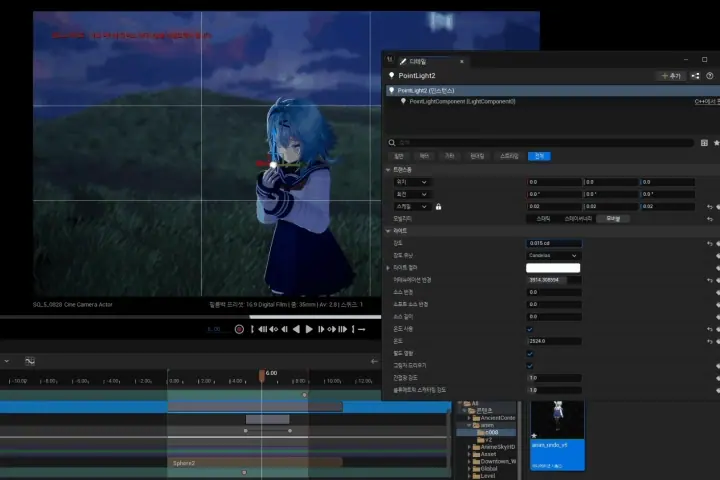The height and width of the screenshot is (480, 720).
Task: Click the back arrow above the timeline
Action: [x=374, y=361]
